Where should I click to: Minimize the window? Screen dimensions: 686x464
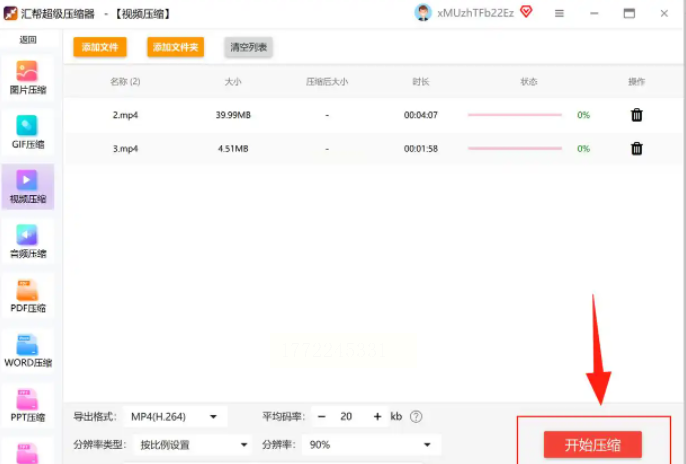pyautogui.click(x=594, y=14)
